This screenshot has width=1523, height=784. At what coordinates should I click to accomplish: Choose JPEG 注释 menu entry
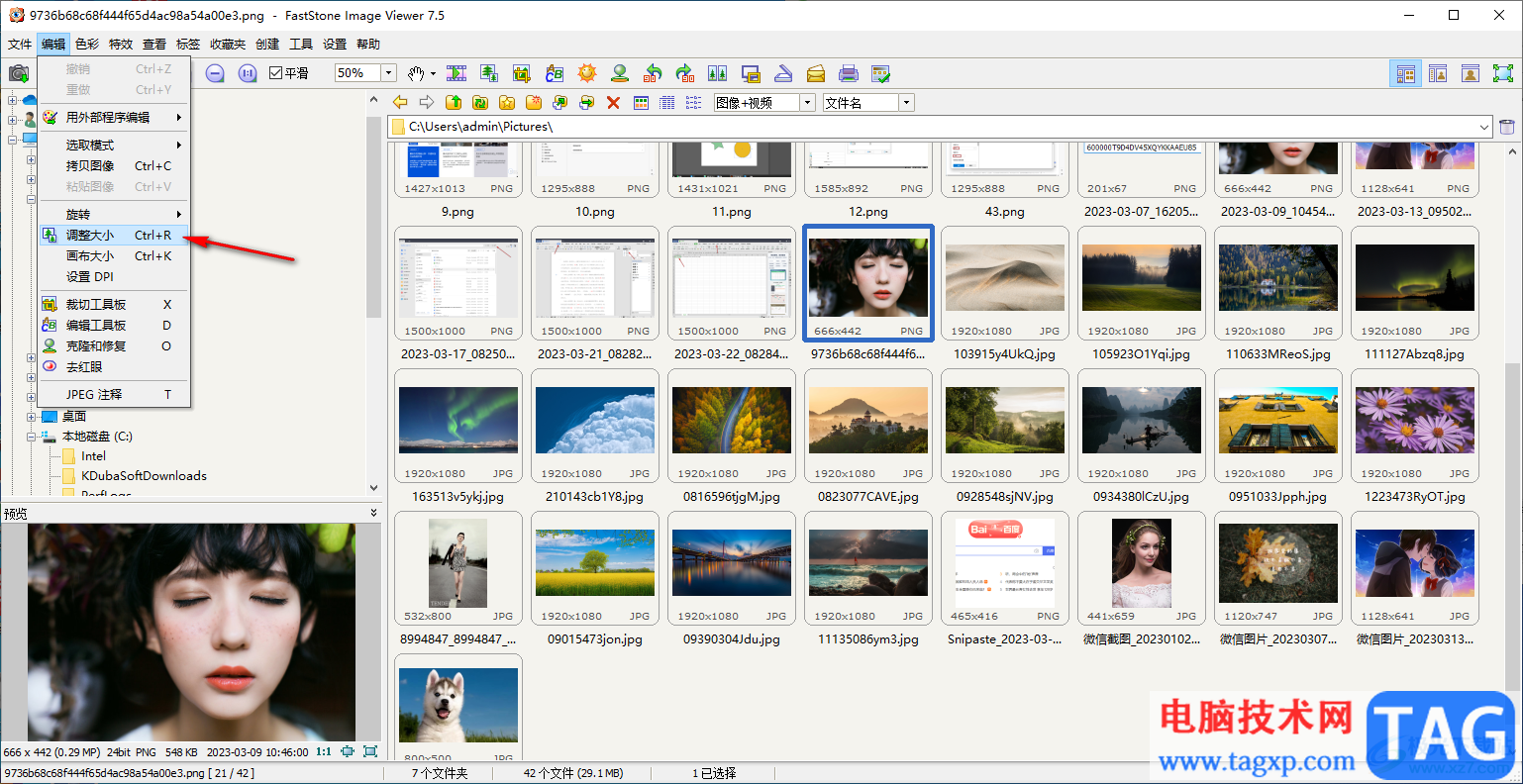[114, 395]
